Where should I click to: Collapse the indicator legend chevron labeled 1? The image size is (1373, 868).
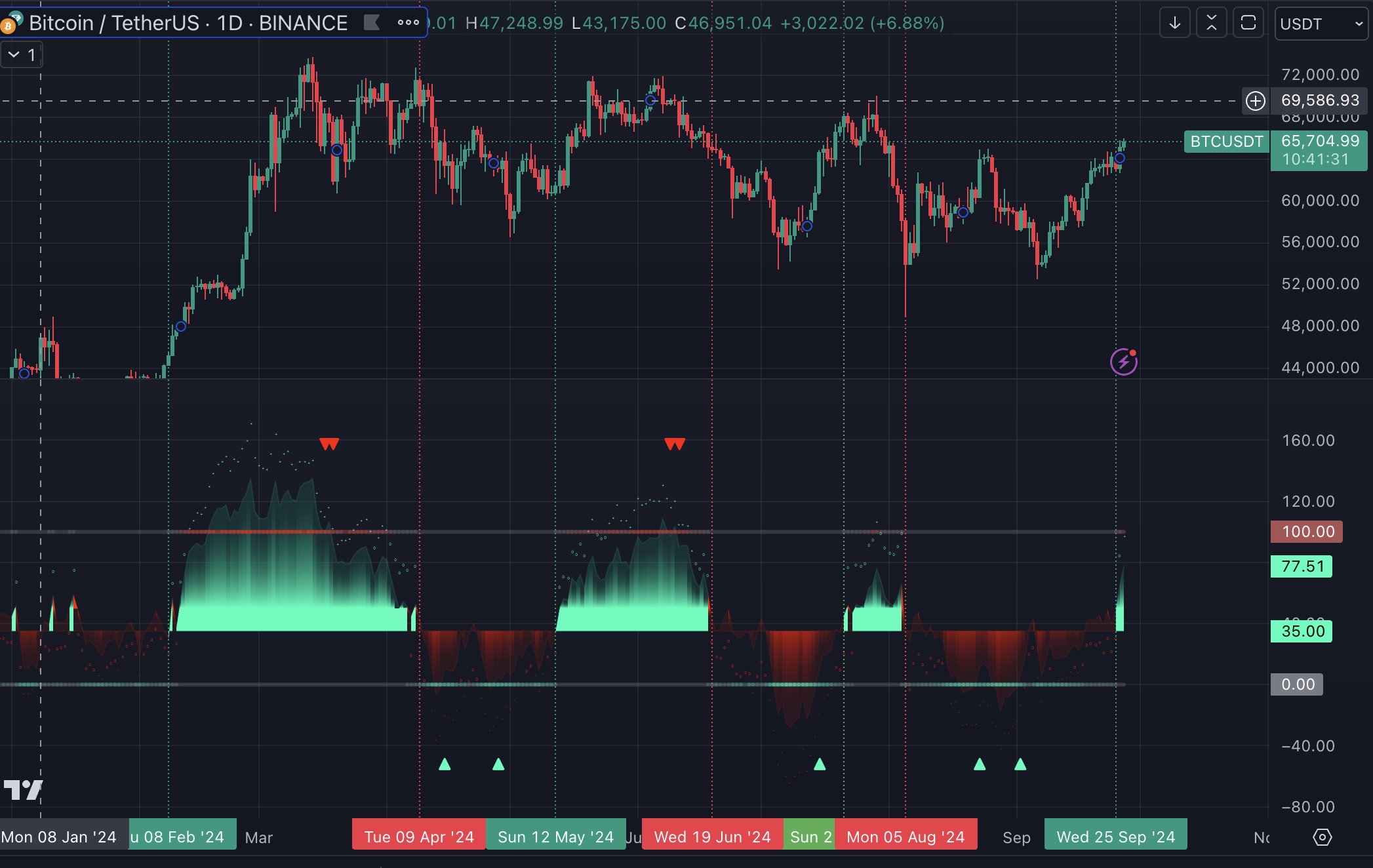22,55
